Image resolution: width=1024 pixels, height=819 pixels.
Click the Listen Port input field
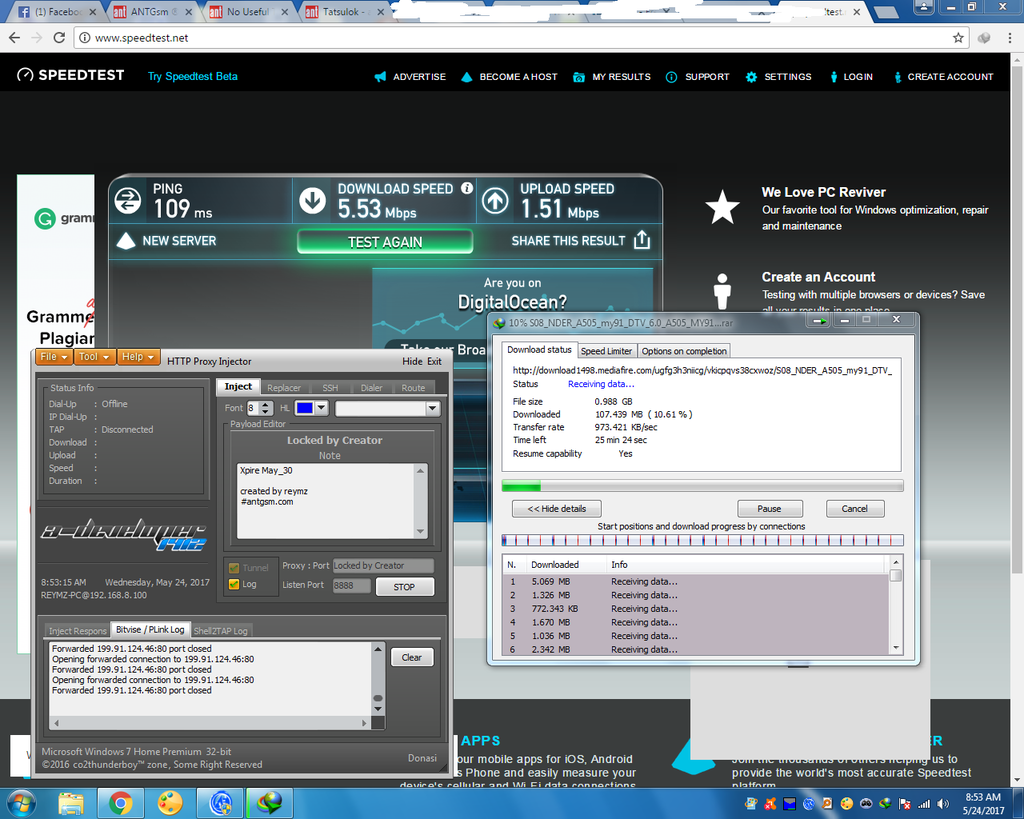click(351, 586)
